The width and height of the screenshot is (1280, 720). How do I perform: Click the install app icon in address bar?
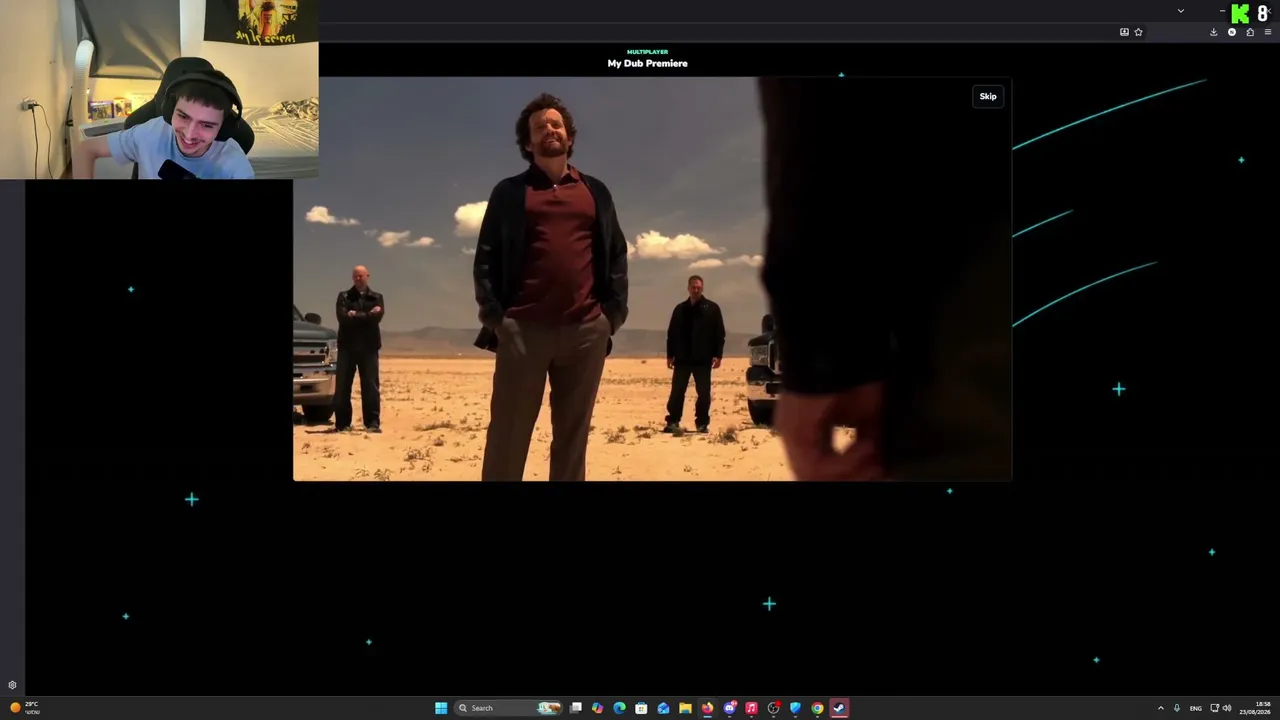click(x=1124, y=32)
